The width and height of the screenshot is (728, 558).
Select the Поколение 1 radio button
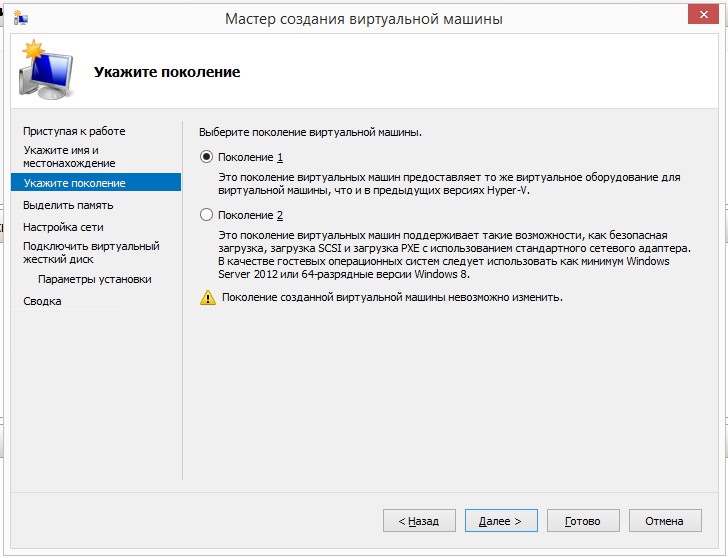click(x=206, y=157)
